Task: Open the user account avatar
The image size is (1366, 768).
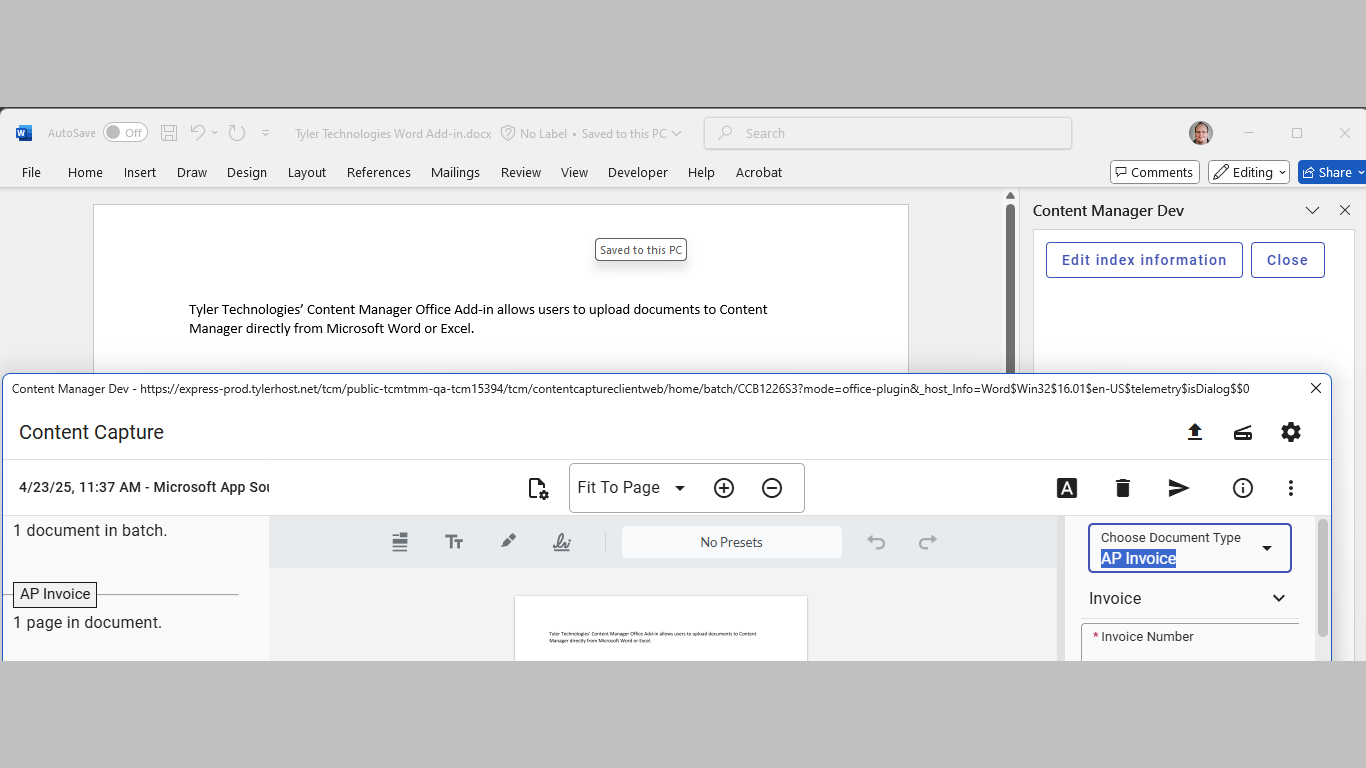Action: [1201, 133]
